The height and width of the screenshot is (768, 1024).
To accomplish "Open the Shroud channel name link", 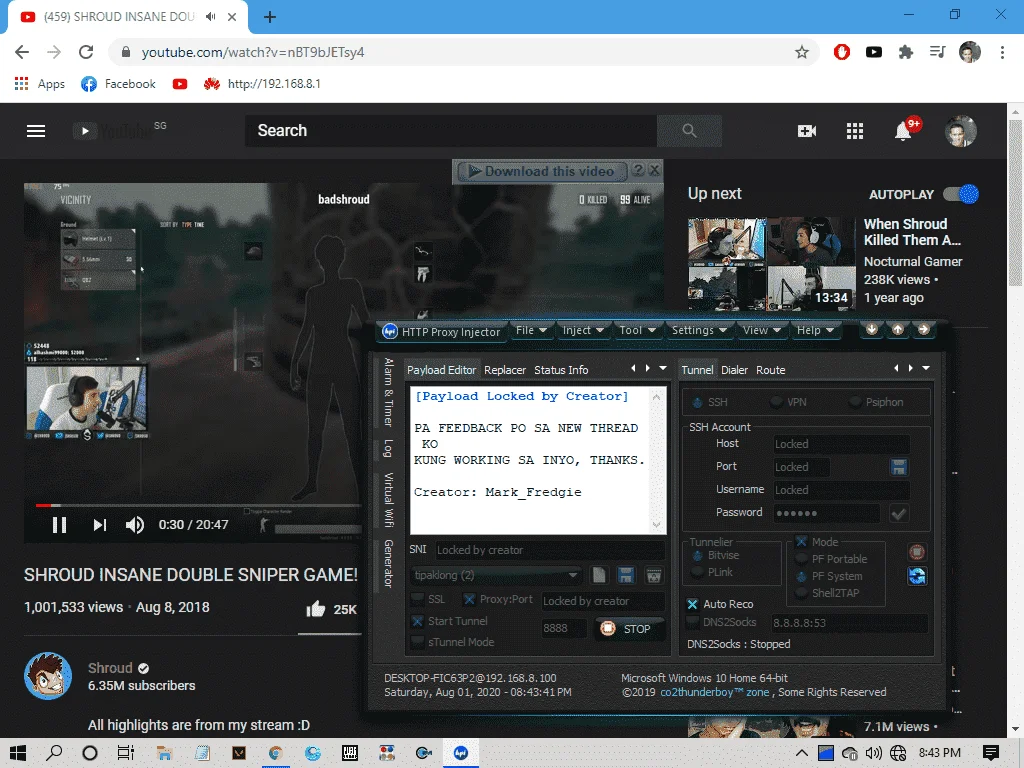I will click(110, 668).
